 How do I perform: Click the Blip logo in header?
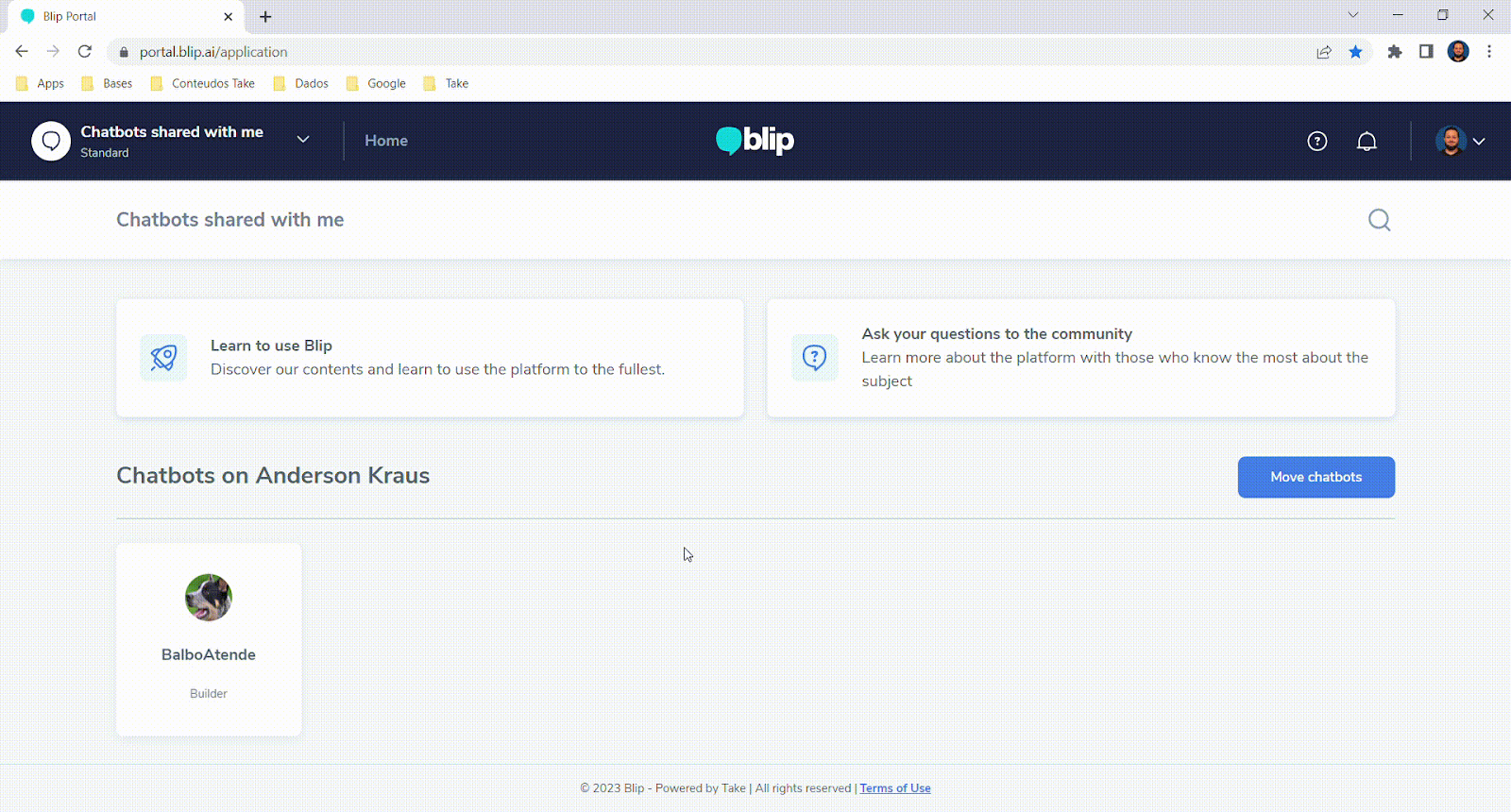[x=755, y=141]
